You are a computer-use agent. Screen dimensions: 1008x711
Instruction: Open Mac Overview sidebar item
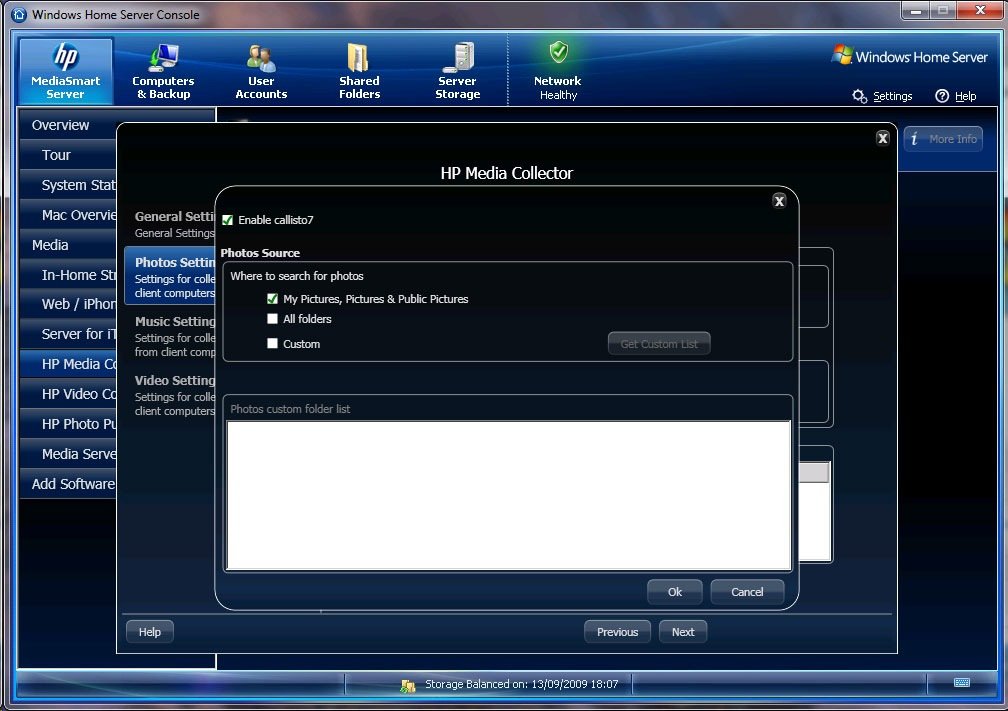point(68,215)
